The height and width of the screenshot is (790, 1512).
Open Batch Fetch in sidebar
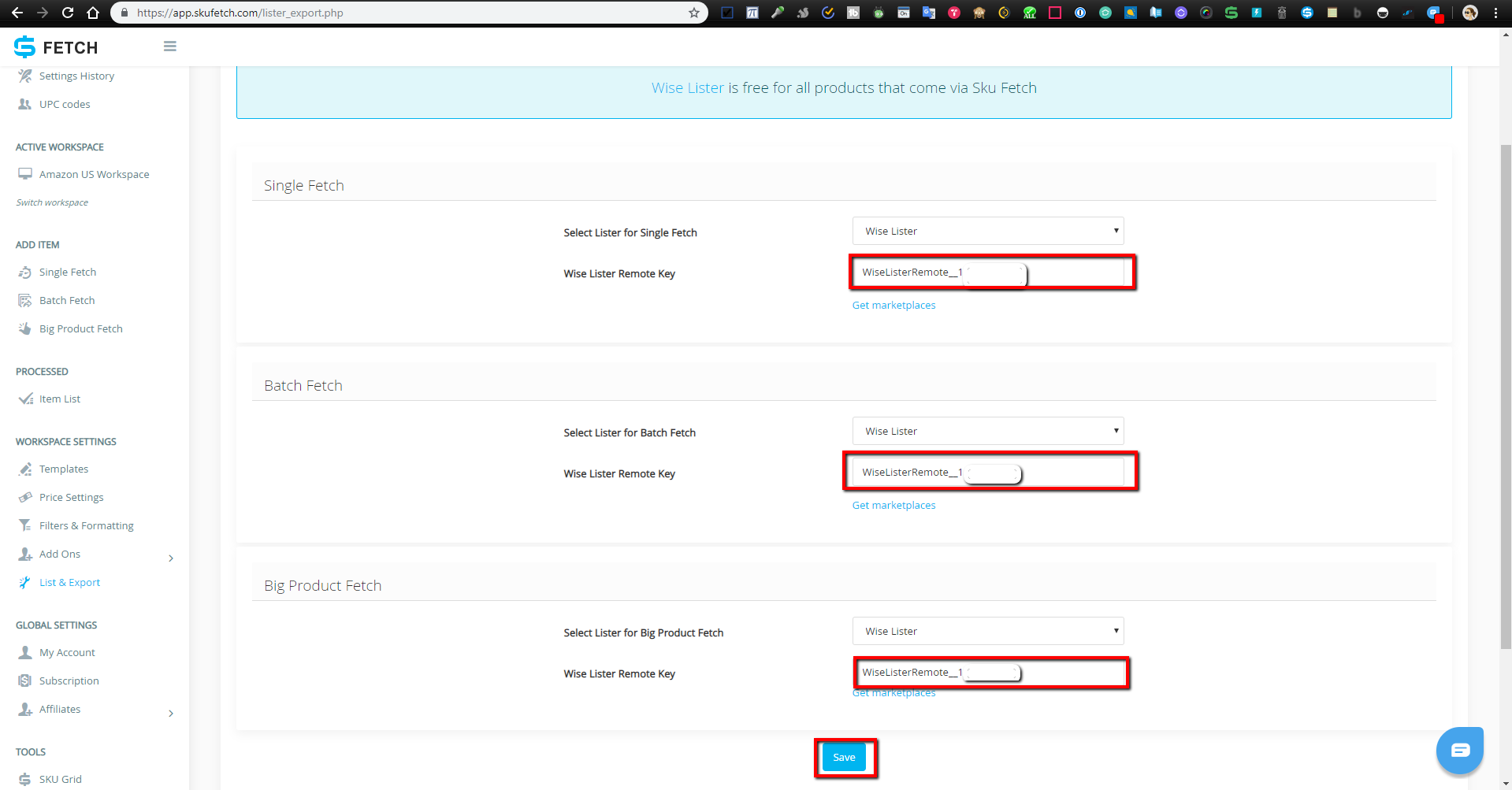(67, 300)
